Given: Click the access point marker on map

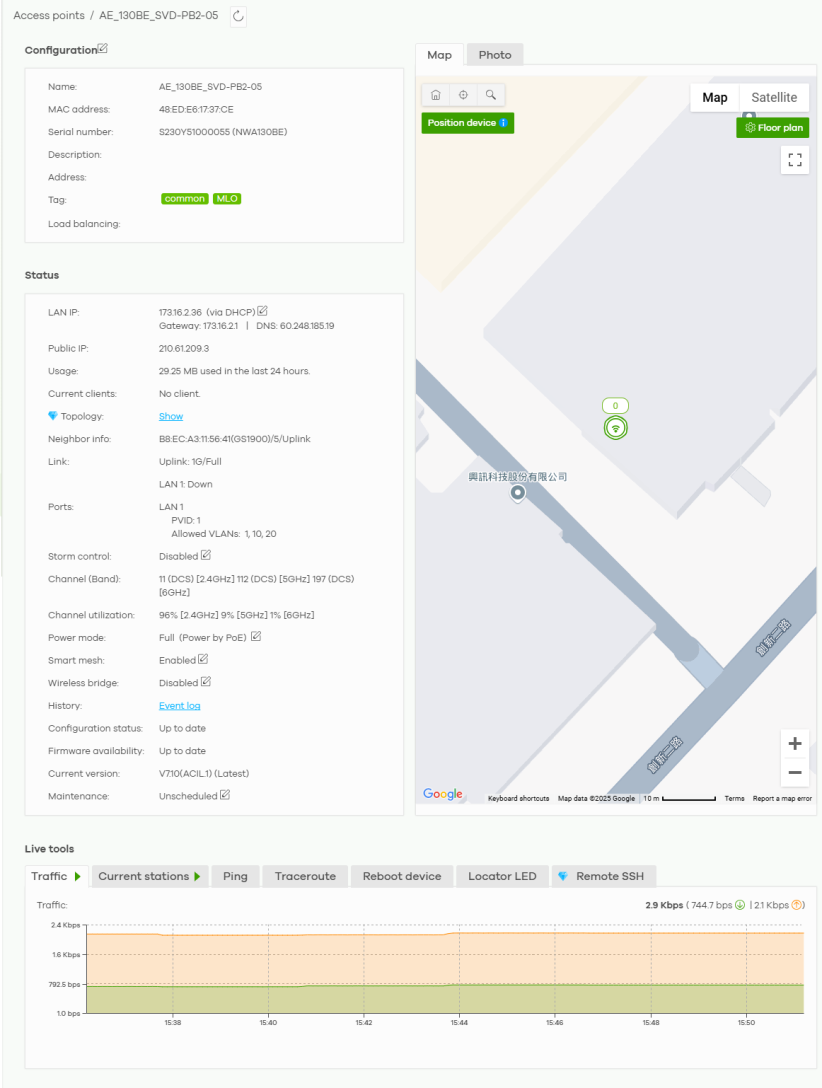Looking at the screenshot, I should coord(617,428).
